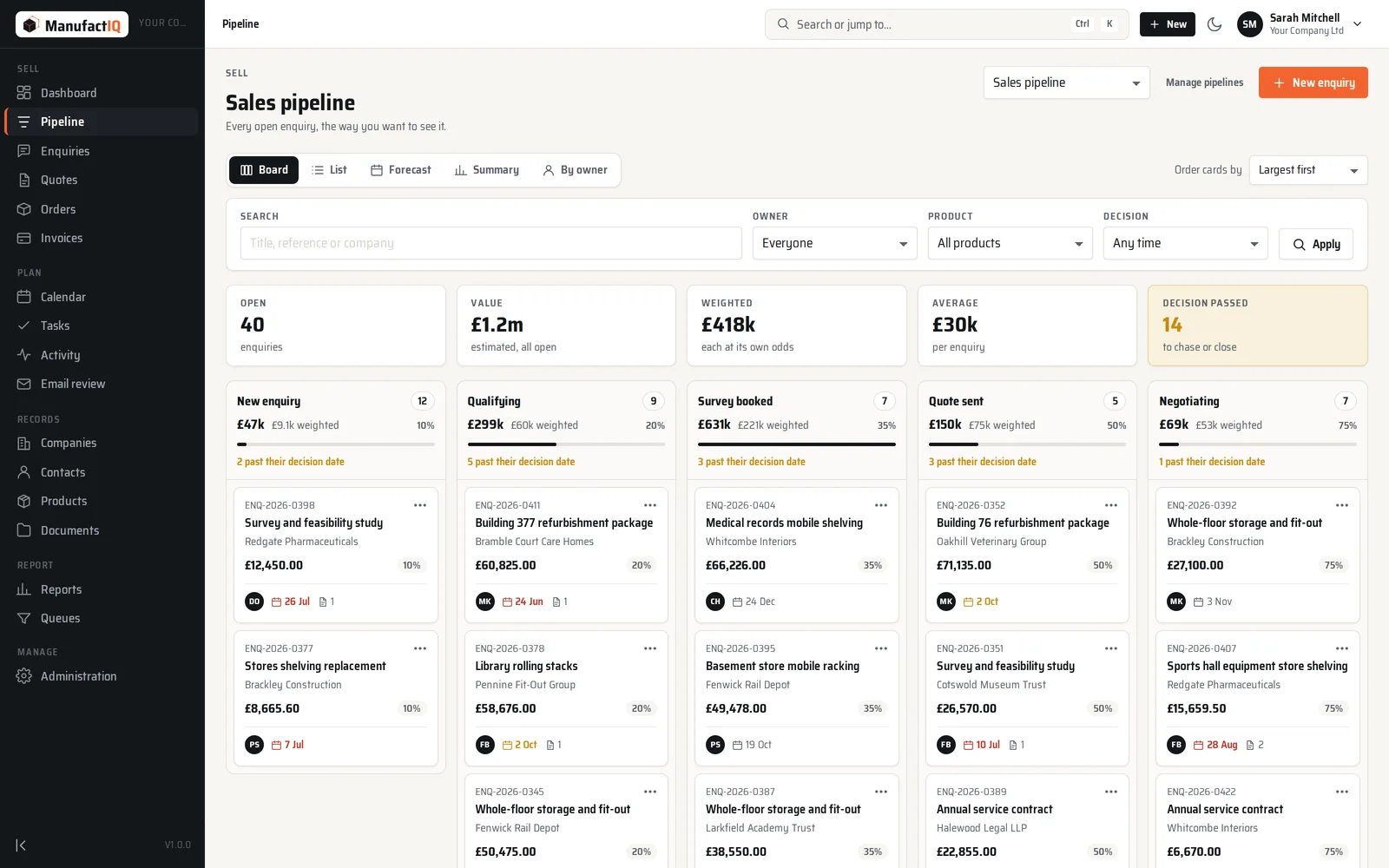Click the New button in top bar
Viewport: 1389px width, 868px height.
(x=1167, y=24)
